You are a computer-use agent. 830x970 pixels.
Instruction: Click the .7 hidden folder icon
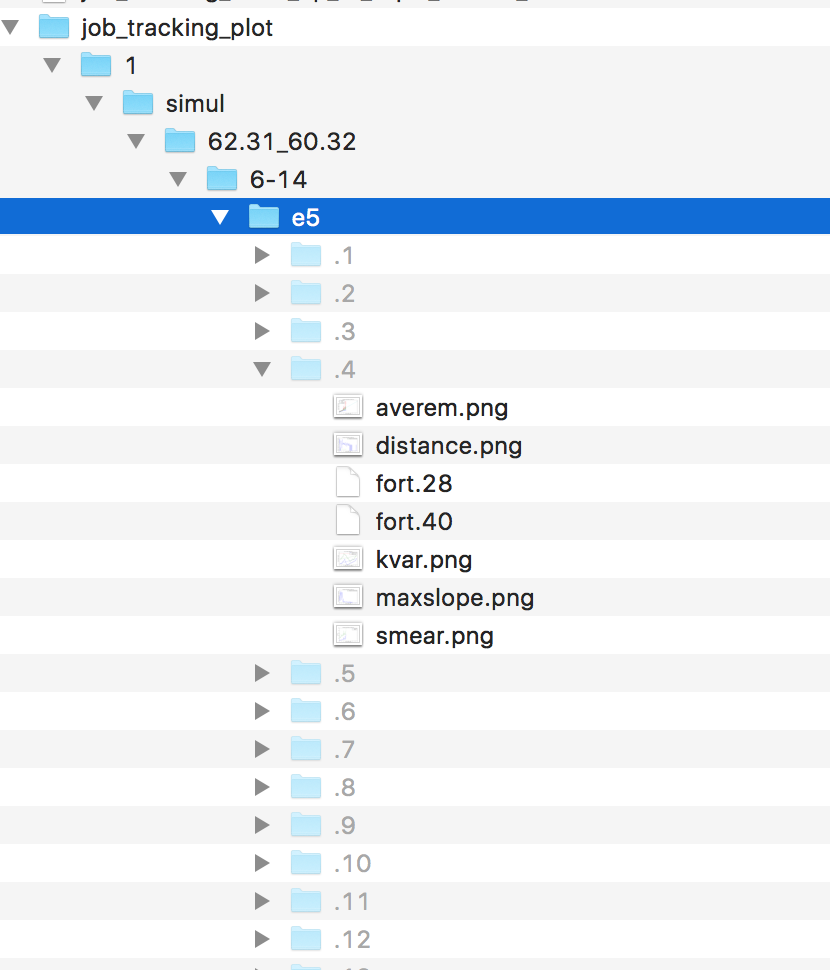306,749
